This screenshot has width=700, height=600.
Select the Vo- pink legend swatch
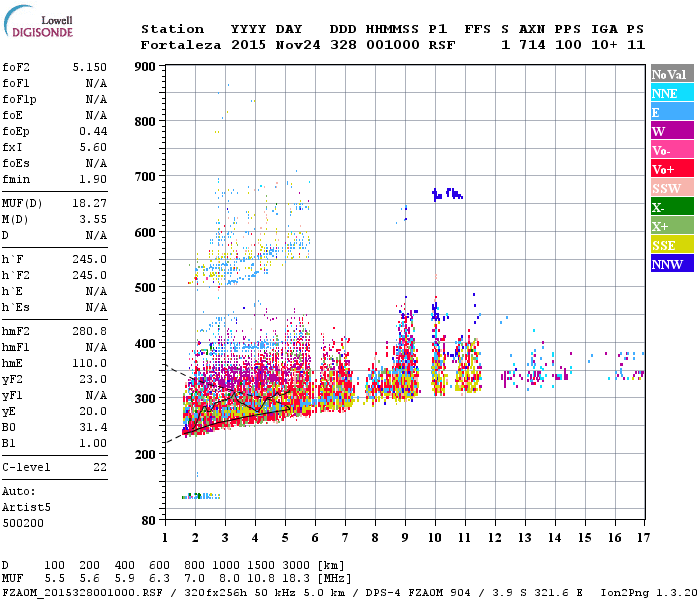coord(672,149)
